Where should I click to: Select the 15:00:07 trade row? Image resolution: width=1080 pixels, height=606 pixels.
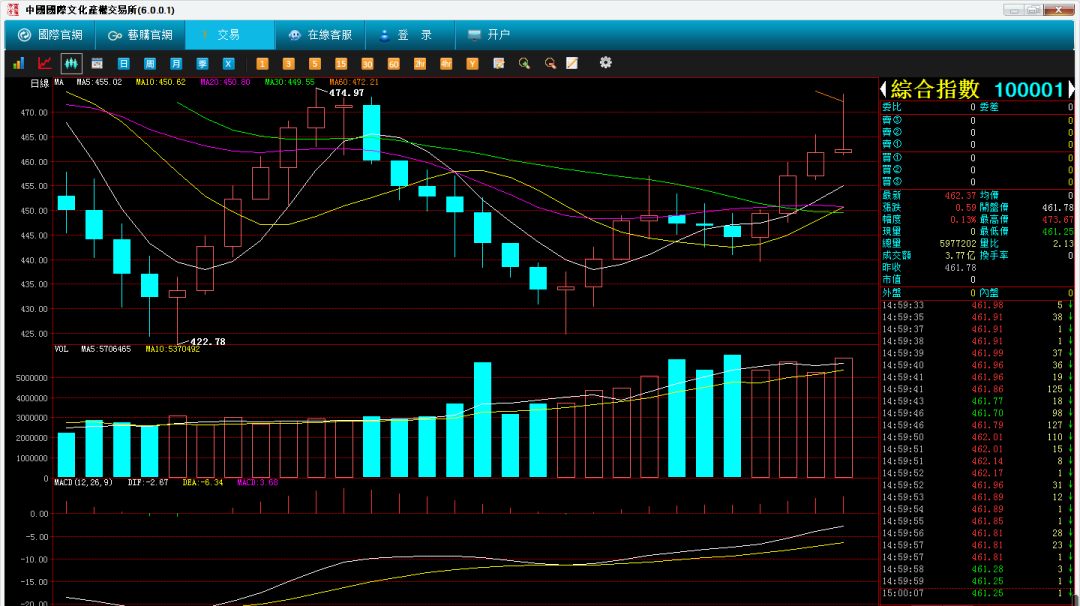click(x=977, y=593)
